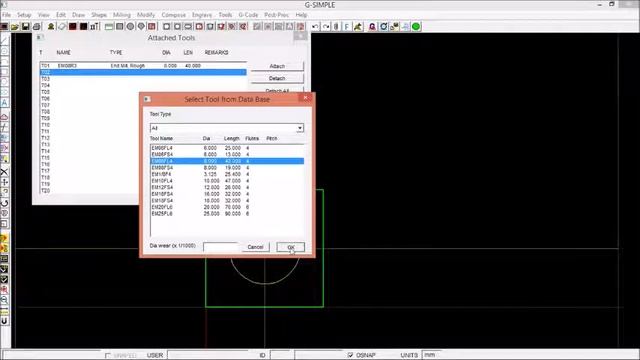Click the Flutes column header

point(252,138)
